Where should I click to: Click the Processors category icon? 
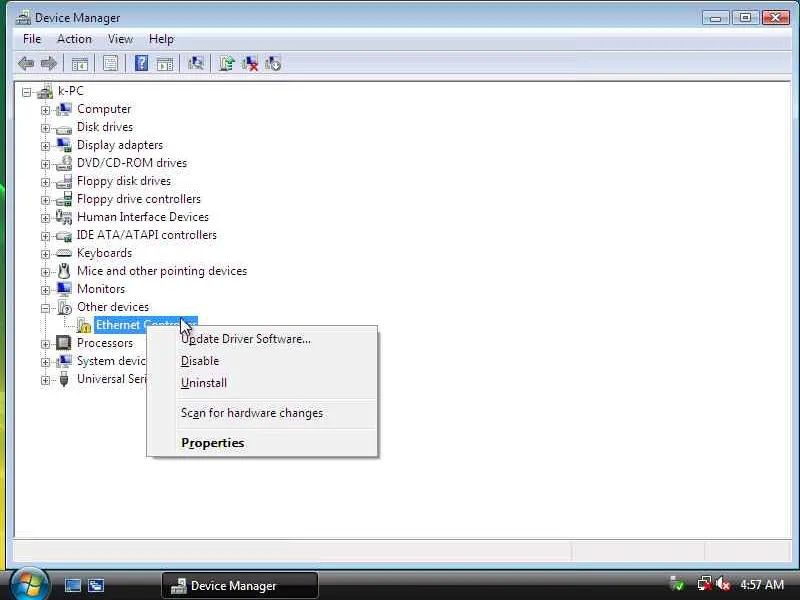[64, 342]
